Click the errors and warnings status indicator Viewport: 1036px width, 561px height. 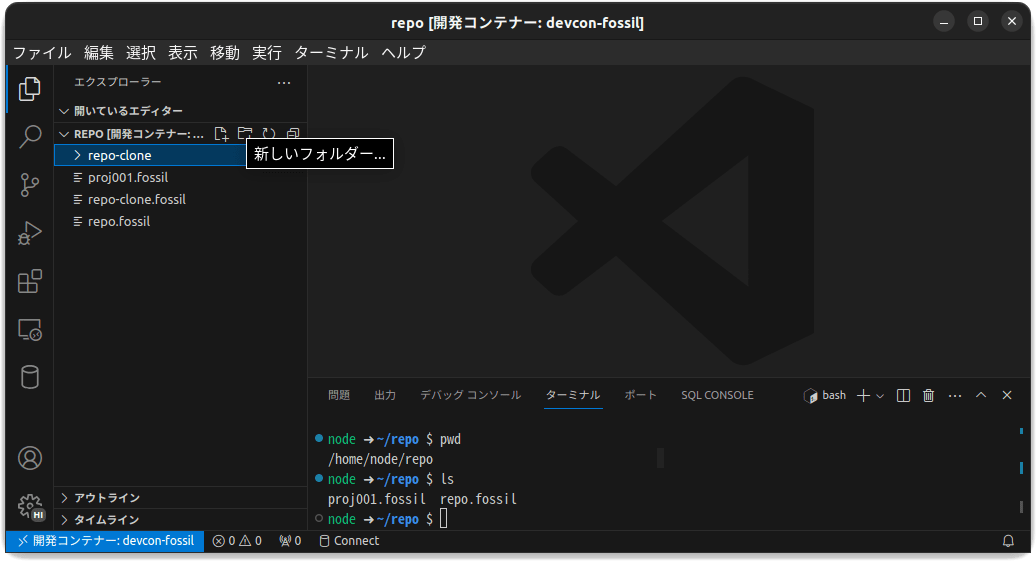coord(237,541)
